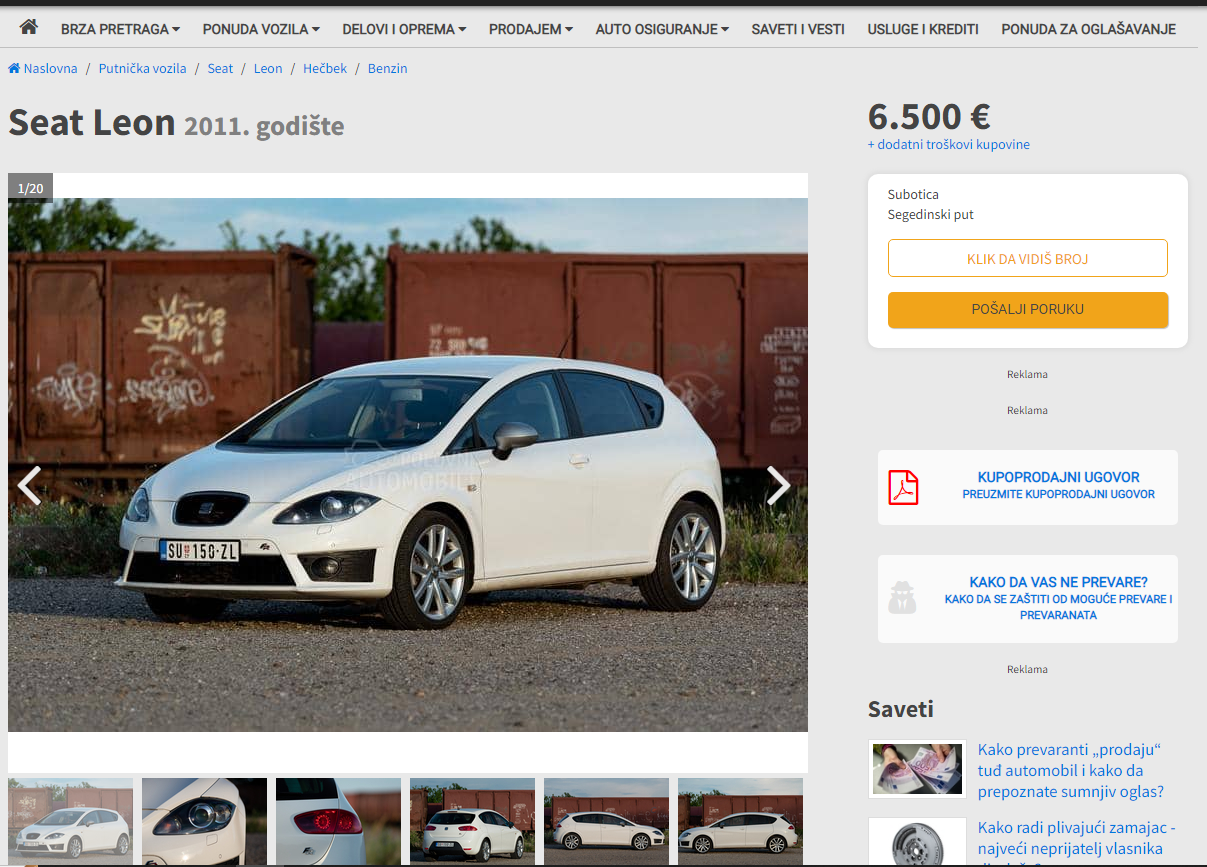Click the 6.500 € price text

pos(929,117)
